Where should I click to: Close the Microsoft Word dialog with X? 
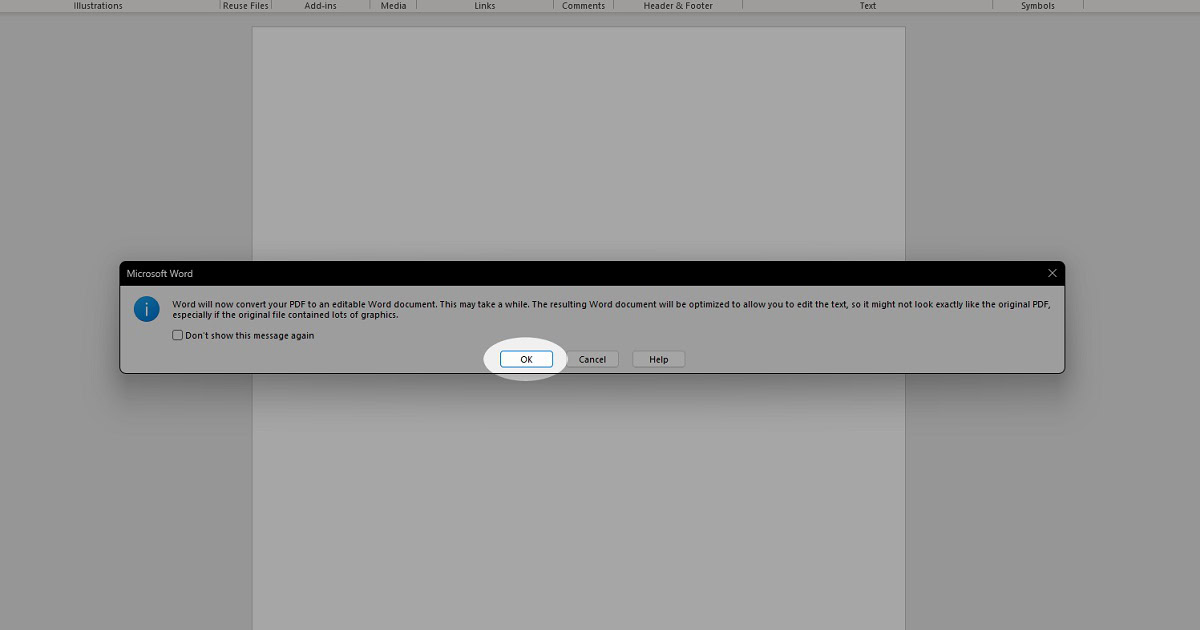click(x=1052, y=273)
